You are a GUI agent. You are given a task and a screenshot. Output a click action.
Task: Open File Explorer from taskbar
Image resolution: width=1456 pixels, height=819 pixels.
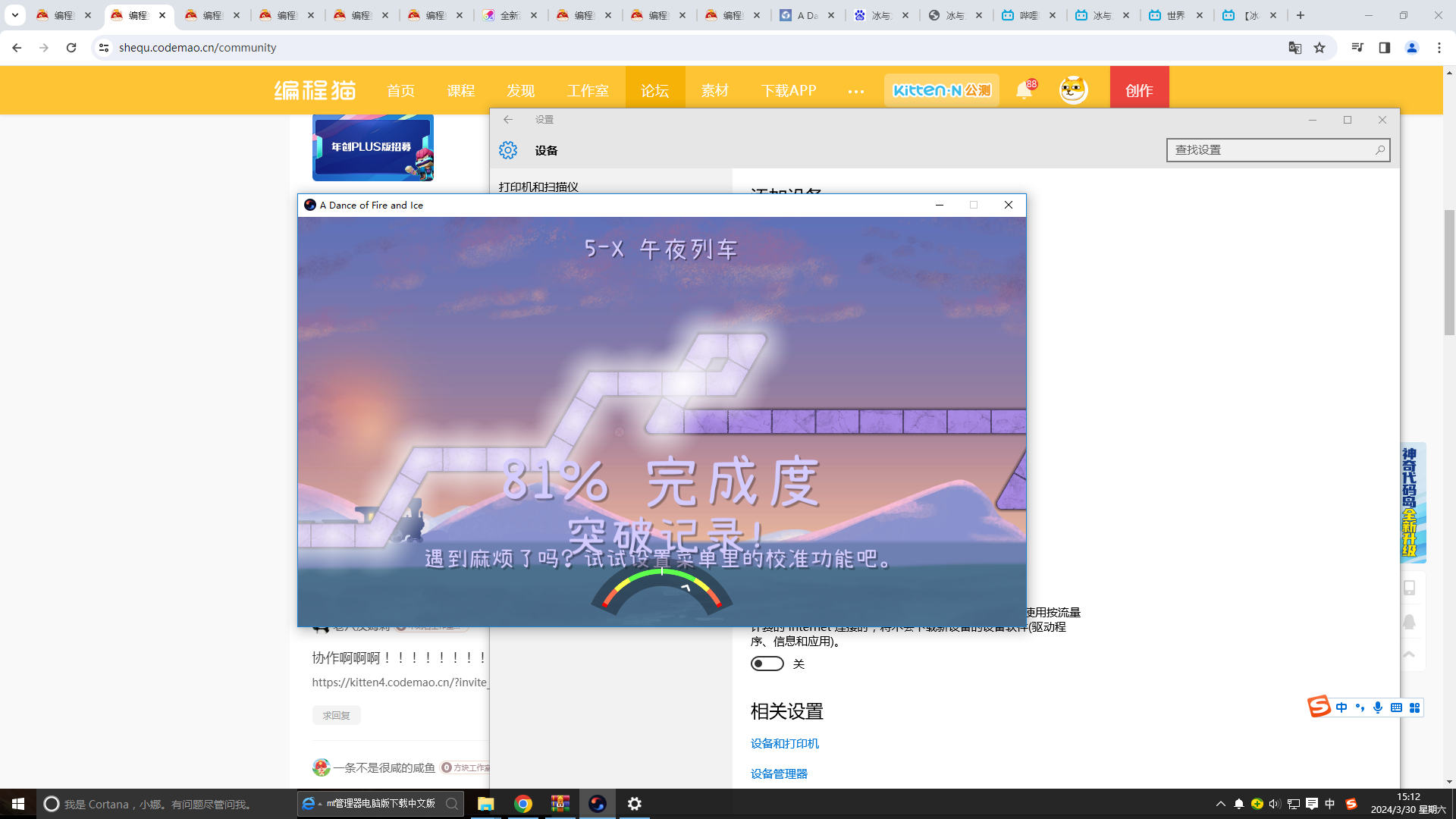[x=485, y=804]
